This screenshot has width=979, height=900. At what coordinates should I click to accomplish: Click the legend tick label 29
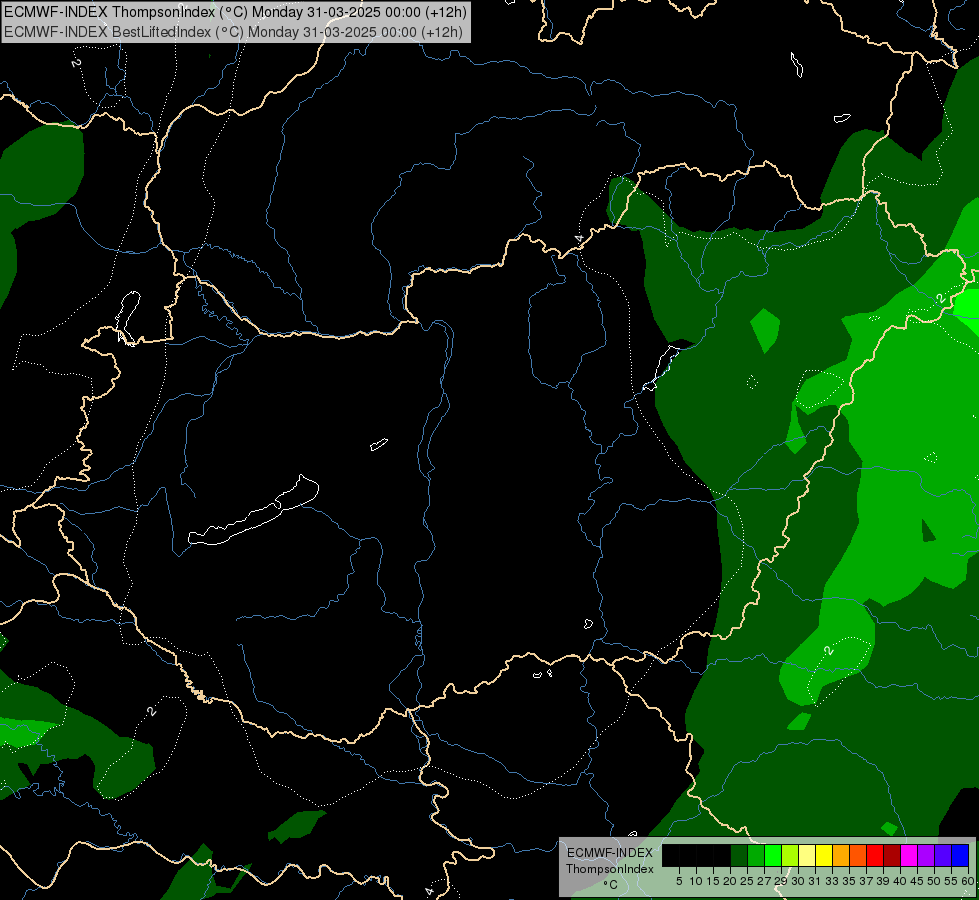click(x=781, y=881)
